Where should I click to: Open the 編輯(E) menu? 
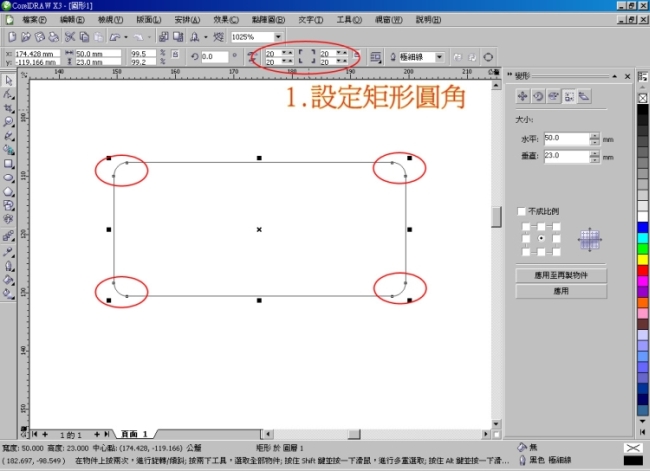(72, 19)
